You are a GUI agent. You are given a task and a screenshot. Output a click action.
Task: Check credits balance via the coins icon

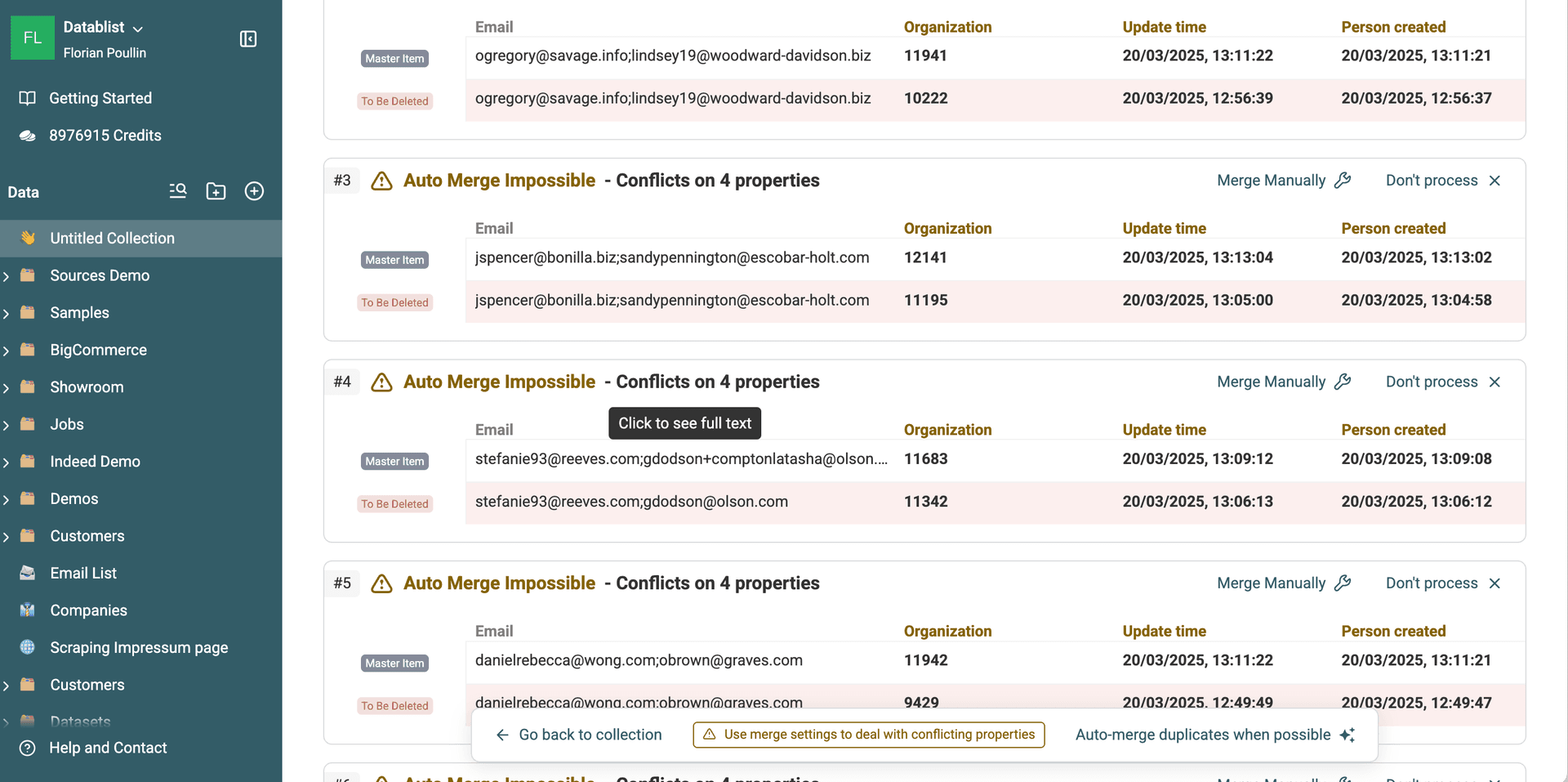(27, 135)
